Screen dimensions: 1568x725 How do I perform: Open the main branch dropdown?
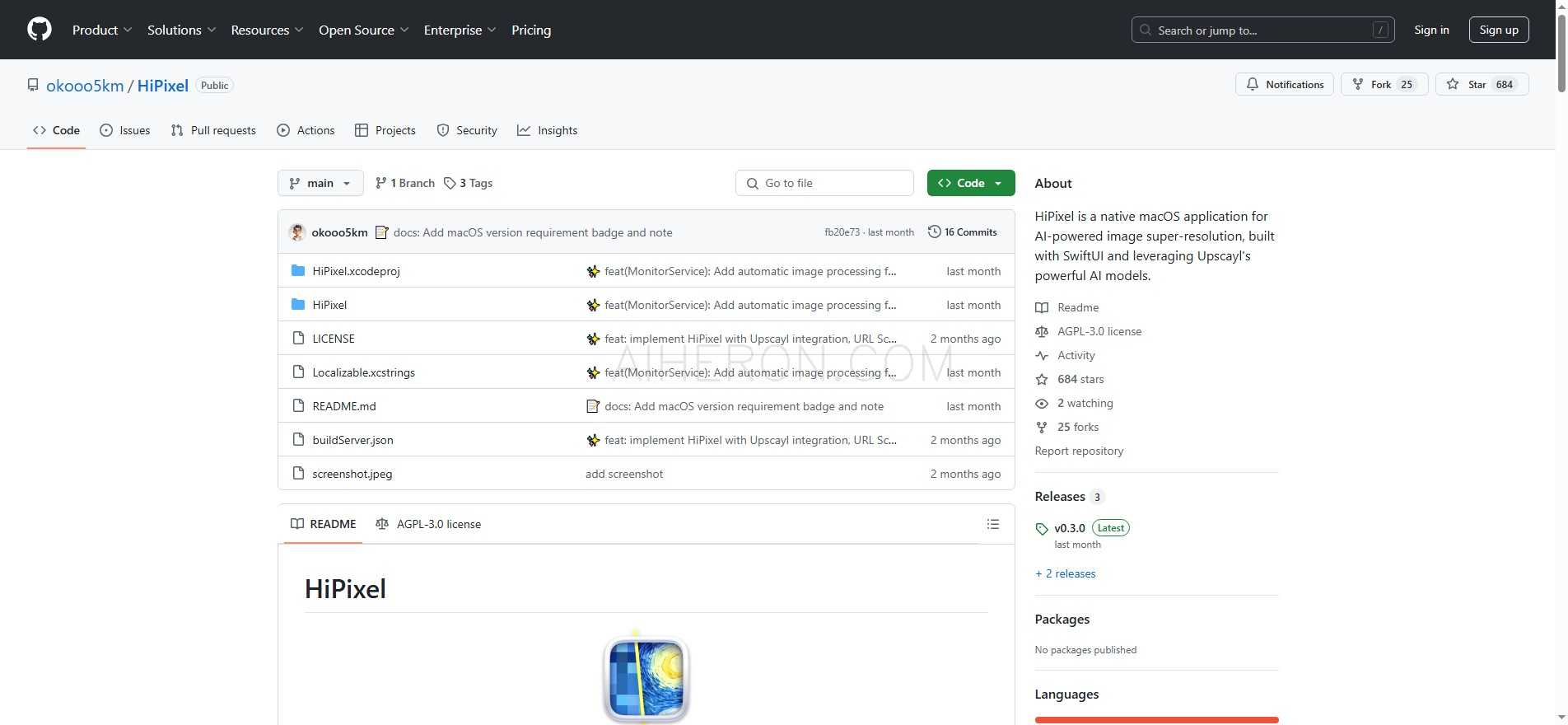pos(320,183)
